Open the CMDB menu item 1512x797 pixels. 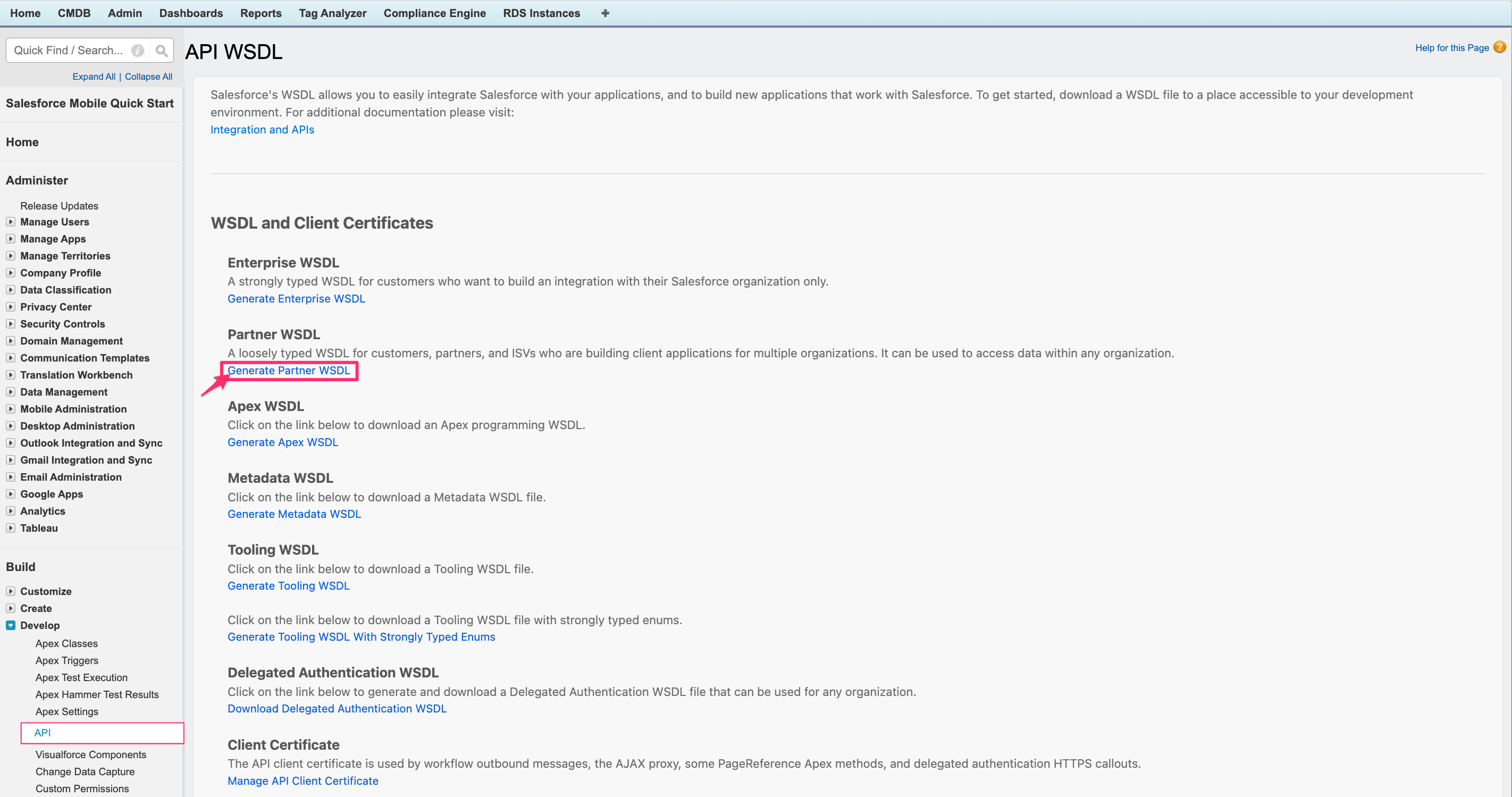74,13
